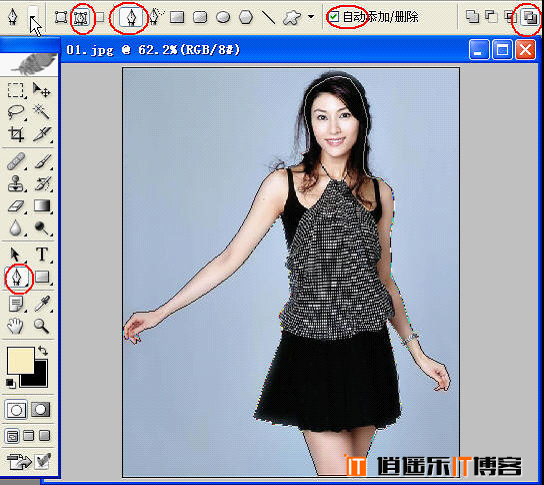Viewport: 544px width, 485px height.
Task: Uncheck the 自动添加/删除 checkbox
Action: coord(333,16)
